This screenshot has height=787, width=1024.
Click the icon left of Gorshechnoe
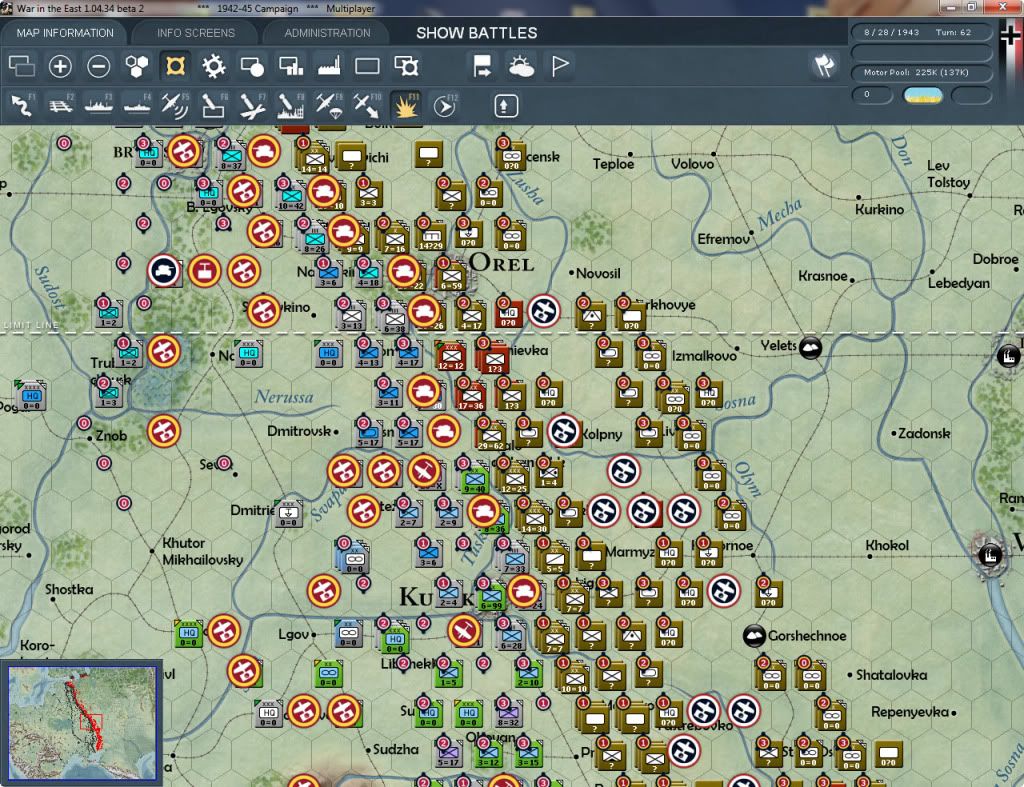click(x=754, y=635)
